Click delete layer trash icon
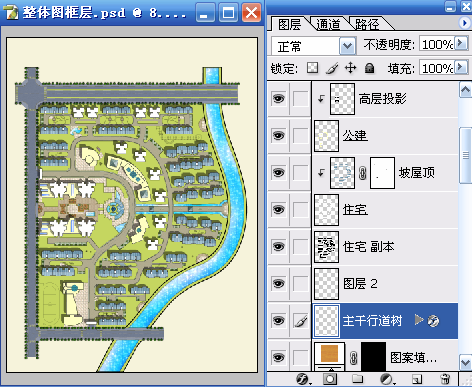 [445, 379]
